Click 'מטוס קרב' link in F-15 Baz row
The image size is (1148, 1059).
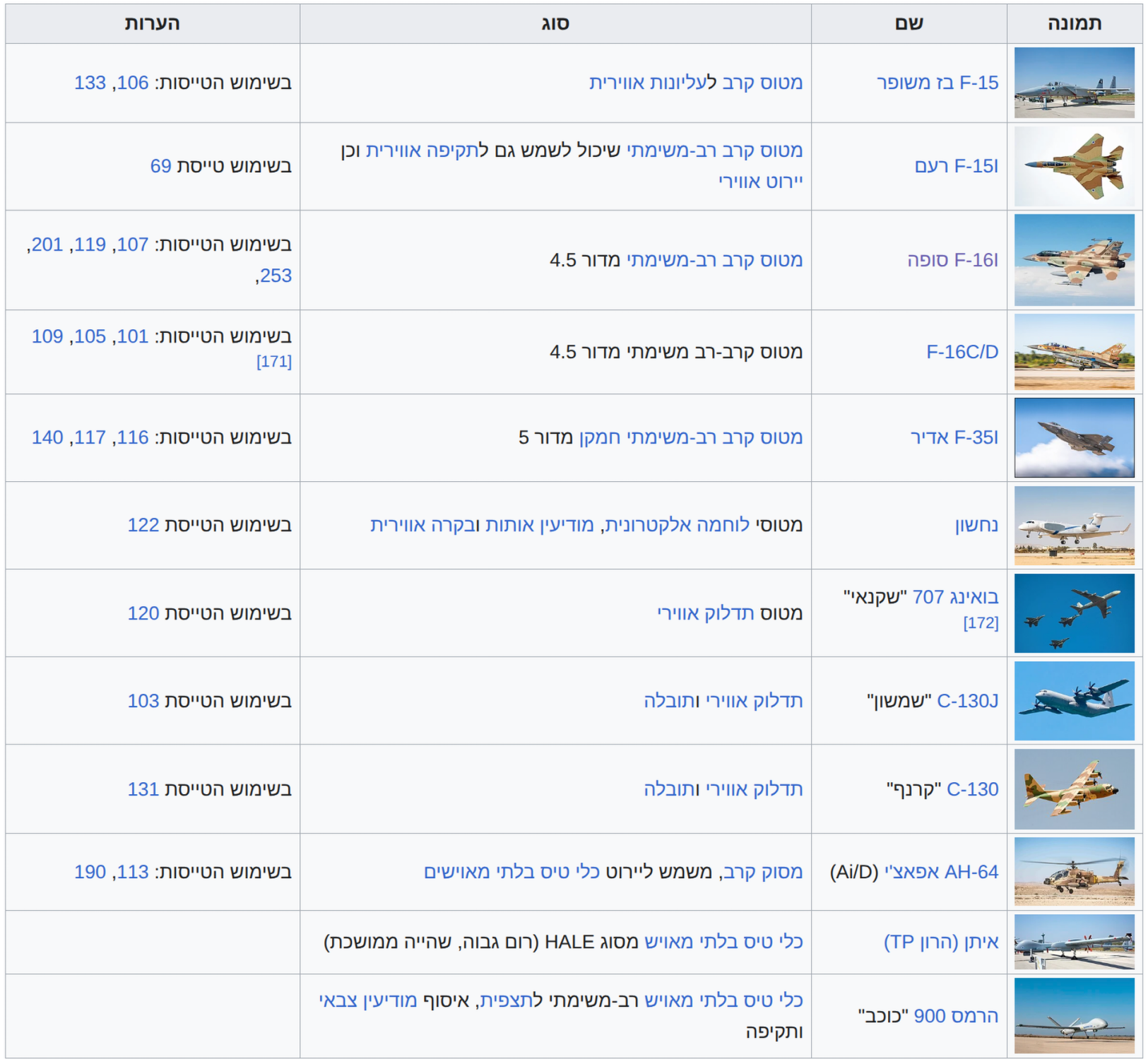[762, 83]
